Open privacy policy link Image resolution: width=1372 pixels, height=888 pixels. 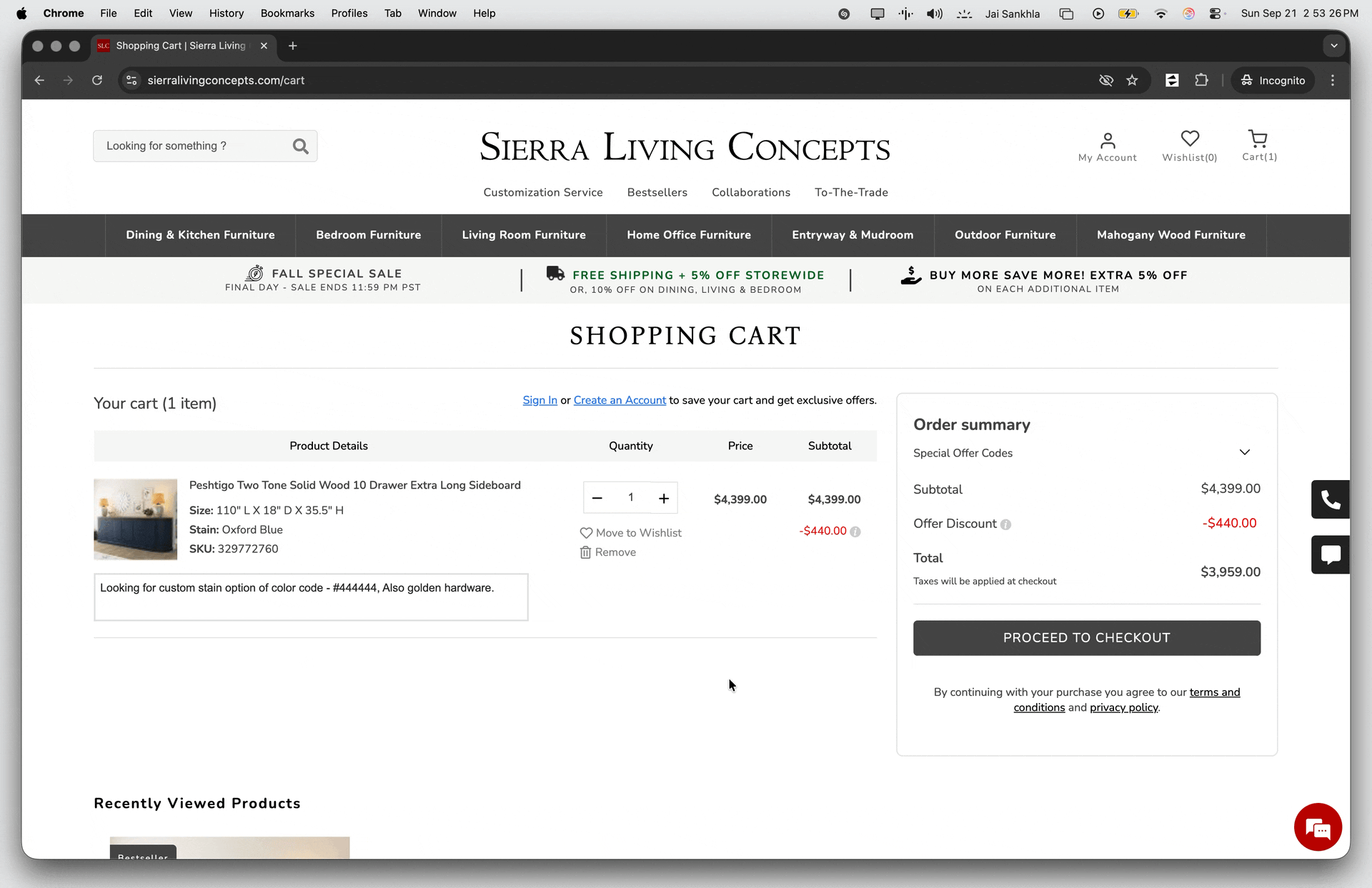pos(1124,707)
